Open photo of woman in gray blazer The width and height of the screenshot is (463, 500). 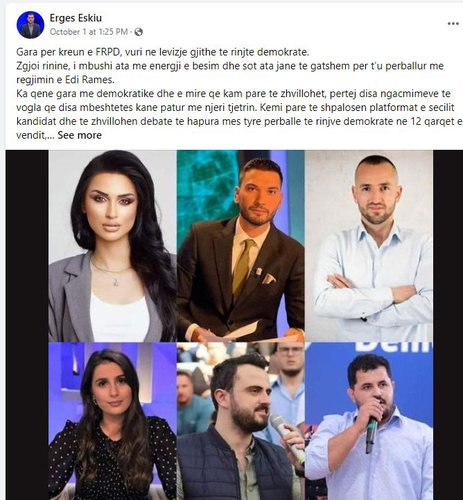coord(113,246)
